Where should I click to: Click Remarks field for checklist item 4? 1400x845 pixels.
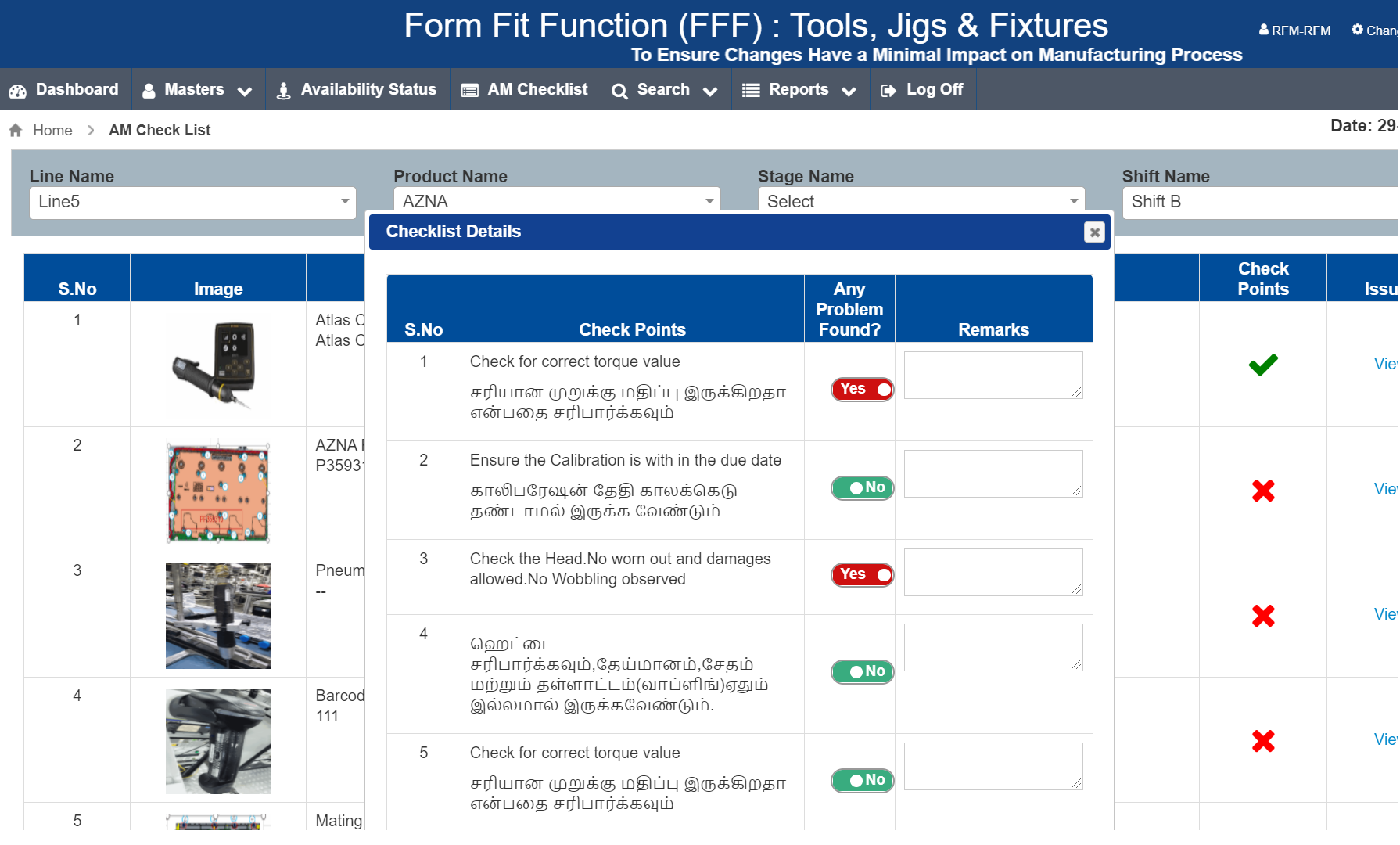pos(993,647)
